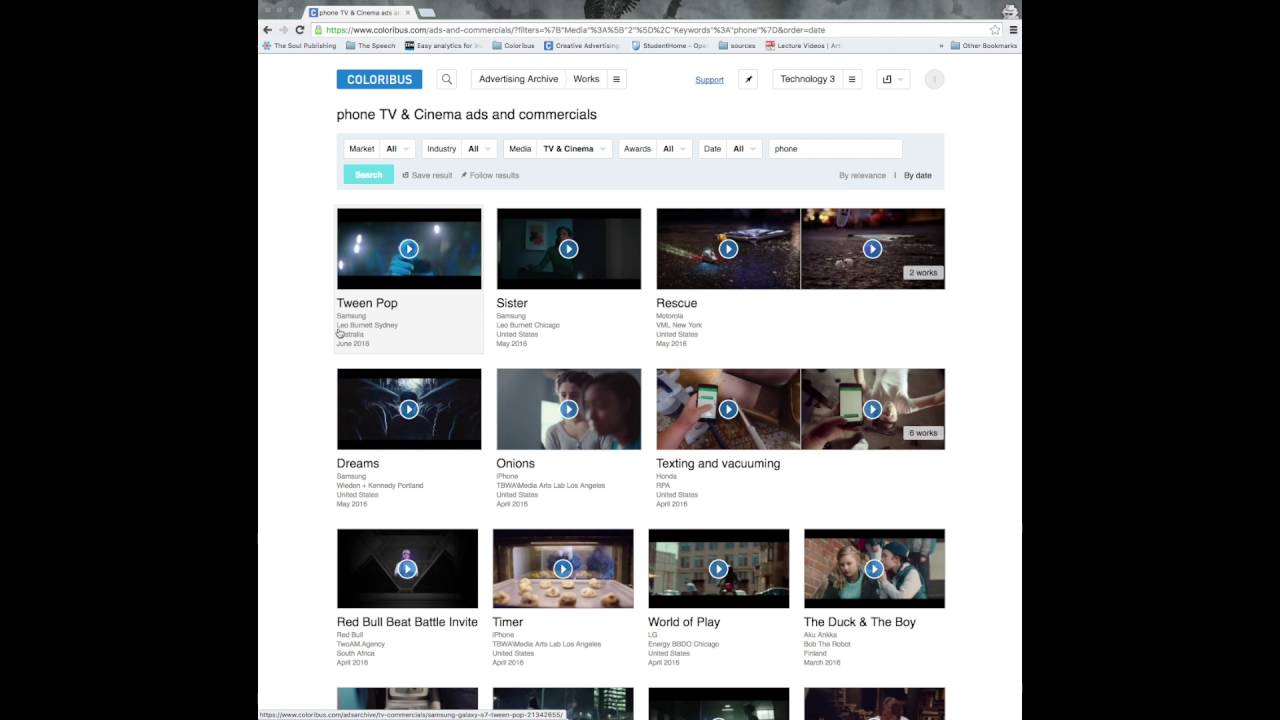Open the Other Bookmarks folder
Image resolution: width=1280 pixels, height=720 pixels.
point(984,46)
